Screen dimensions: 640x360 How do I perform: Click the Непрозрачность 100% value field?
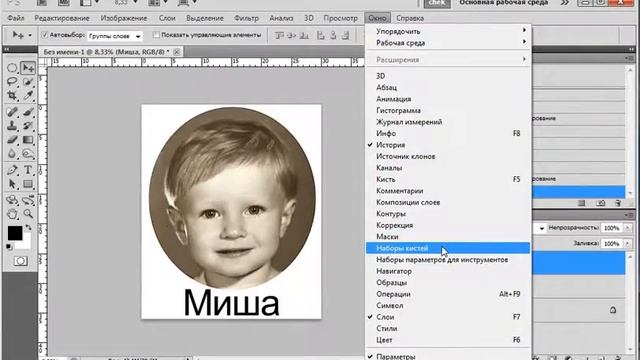611,228
